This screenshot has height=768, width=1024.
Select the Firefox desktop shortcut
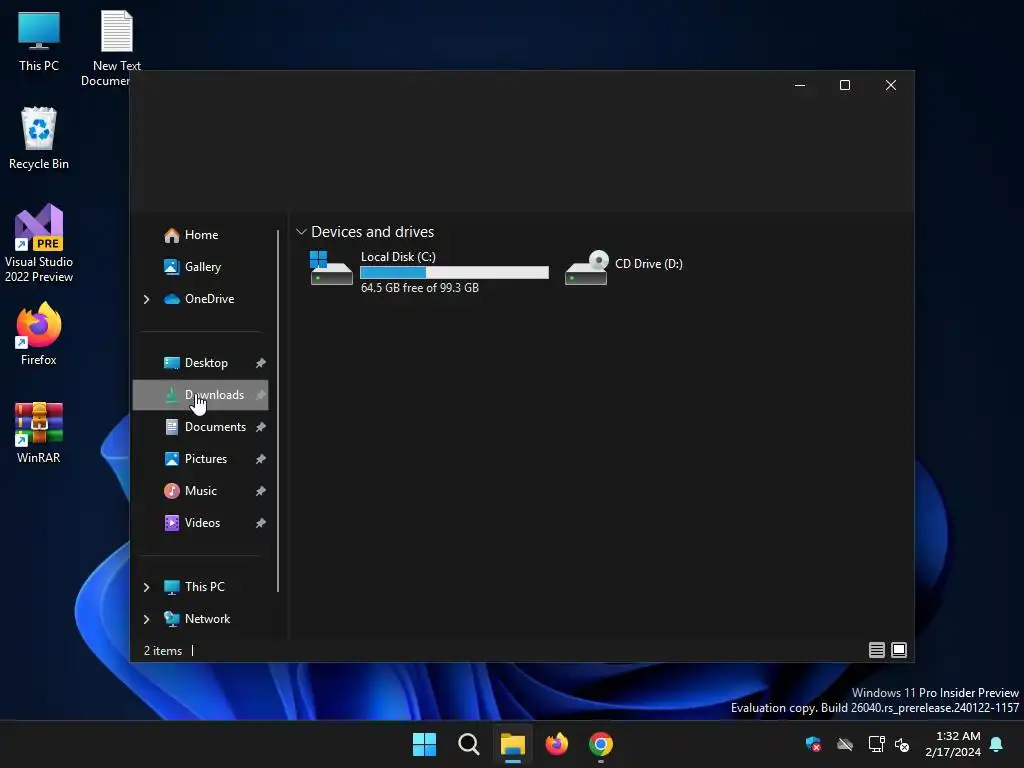[39, 334]
